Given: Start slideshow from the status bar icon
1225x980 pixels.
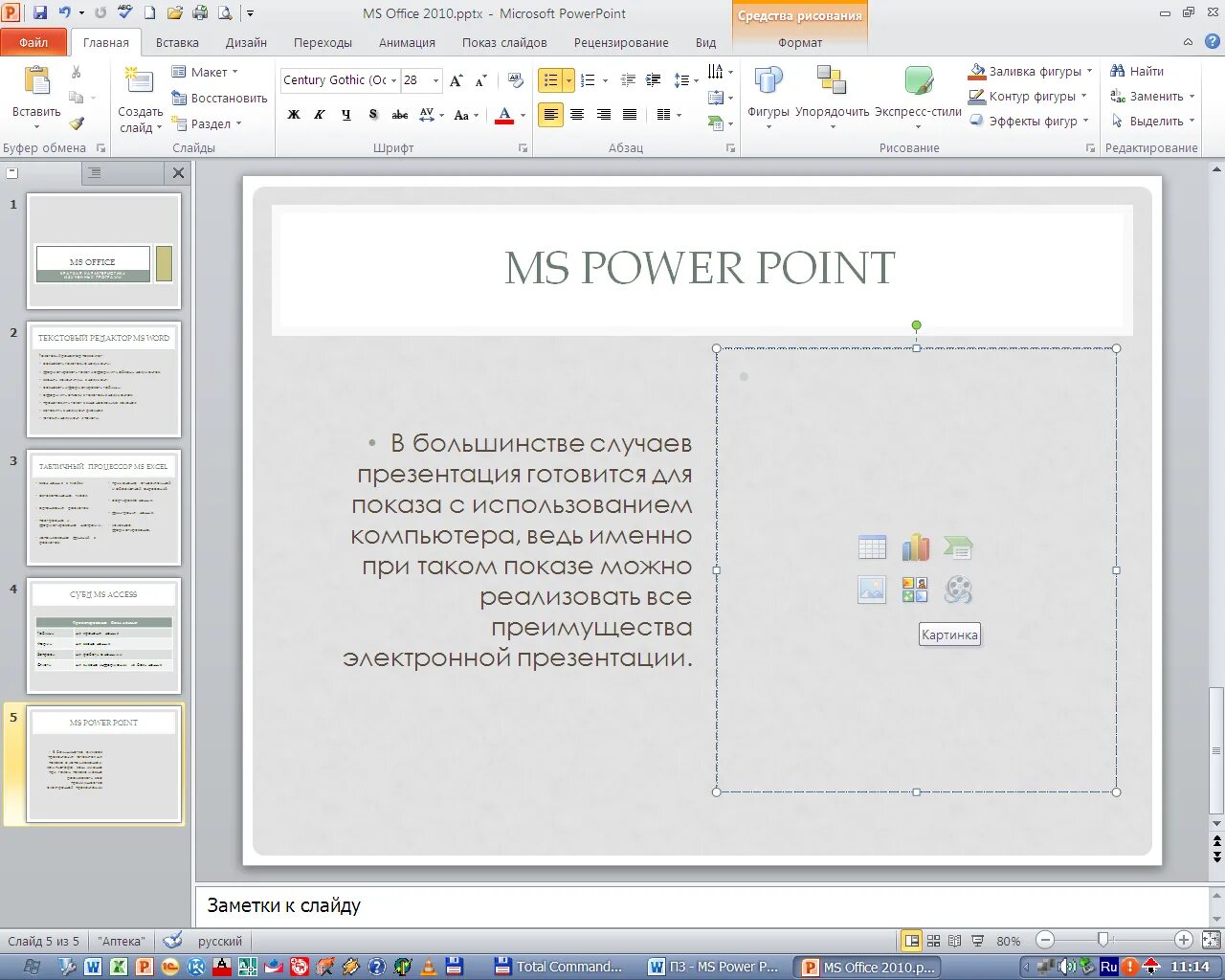Looking at the screenshot, I should pos(978,941).
